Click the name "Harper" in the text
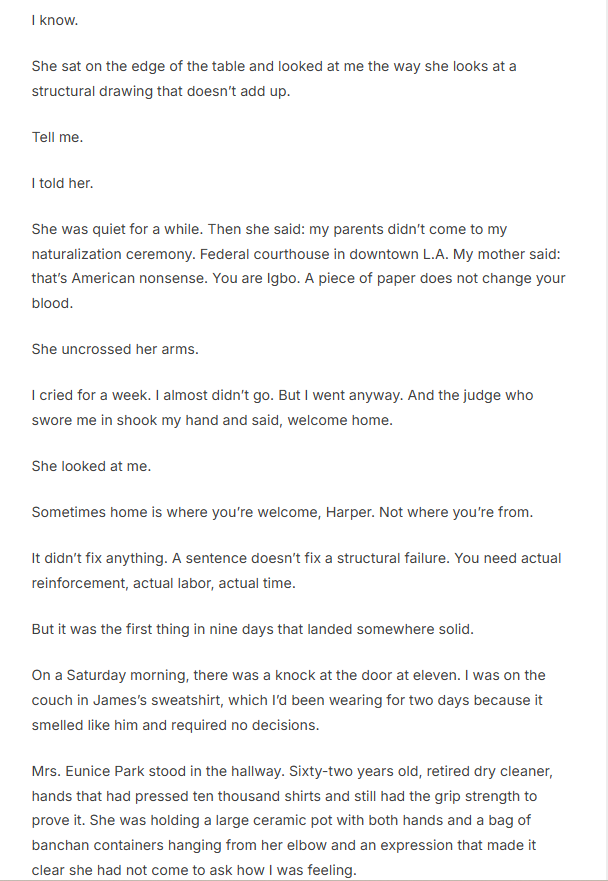This screenshot has width=608, height=881. (346, 513)
